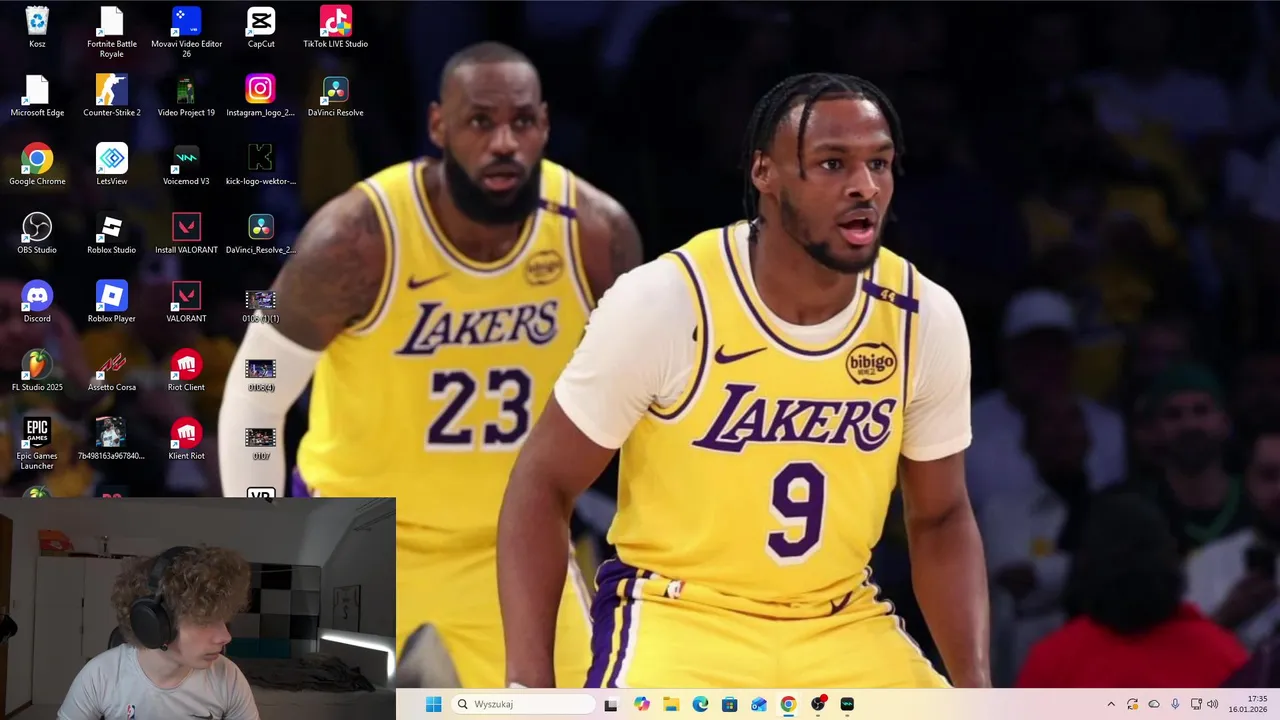
Task: Select the 0106(4) video file
Action: point(261,375)
